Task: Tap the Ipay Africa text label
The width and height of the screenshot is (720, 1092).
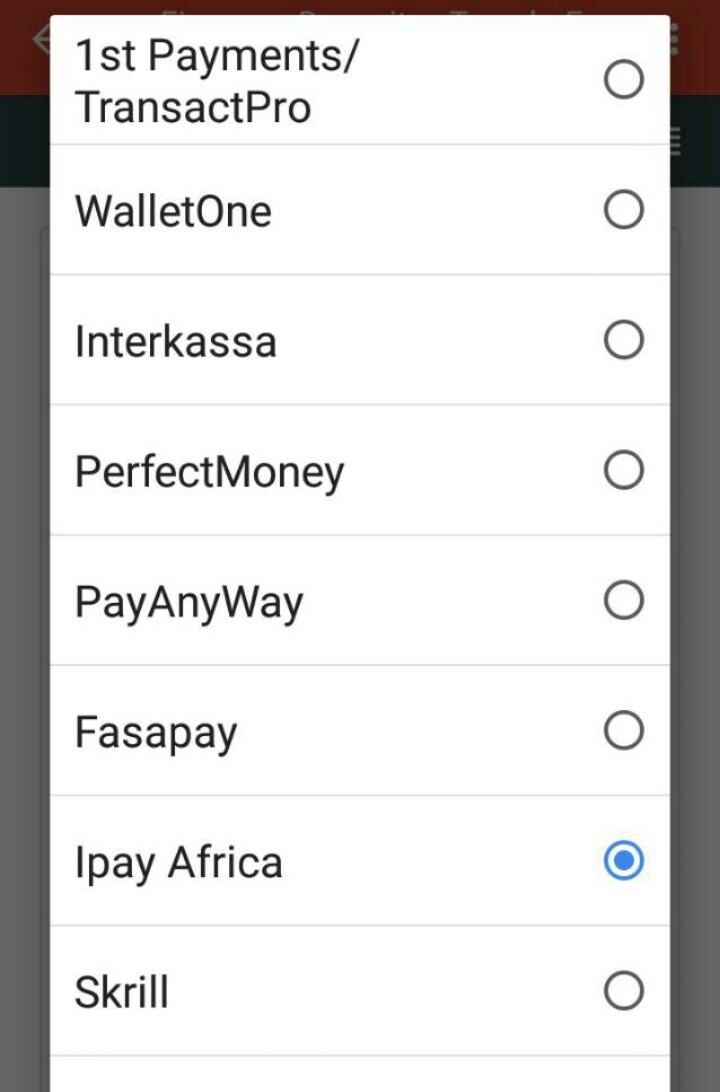Action: click(x=178, y=863)
